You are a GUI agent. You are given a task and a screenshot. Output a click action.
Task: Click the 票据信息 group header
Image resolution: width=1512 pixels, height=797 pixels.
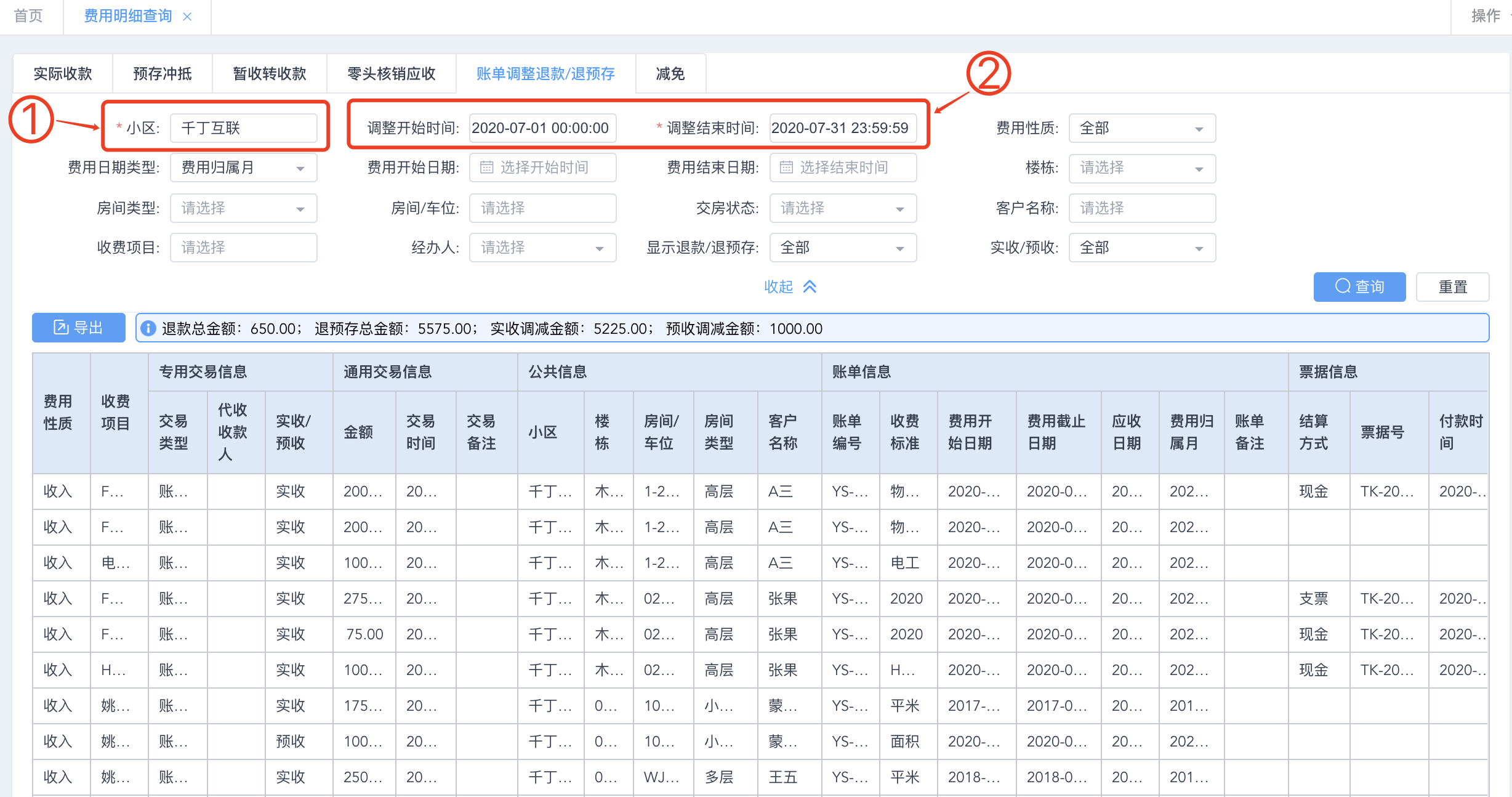click(1389, 372)
